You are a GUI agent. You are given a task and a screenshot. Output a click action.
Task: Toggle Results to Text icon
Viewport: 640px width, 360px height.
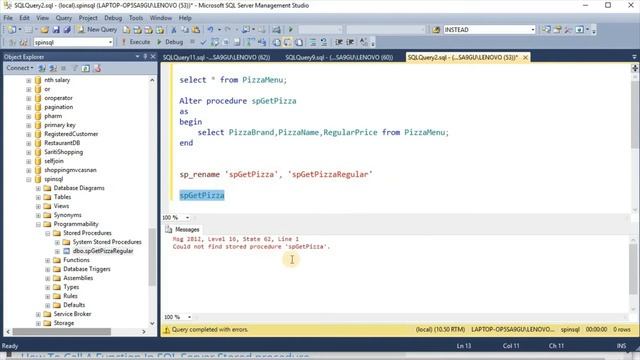click(x=277, y=42)
